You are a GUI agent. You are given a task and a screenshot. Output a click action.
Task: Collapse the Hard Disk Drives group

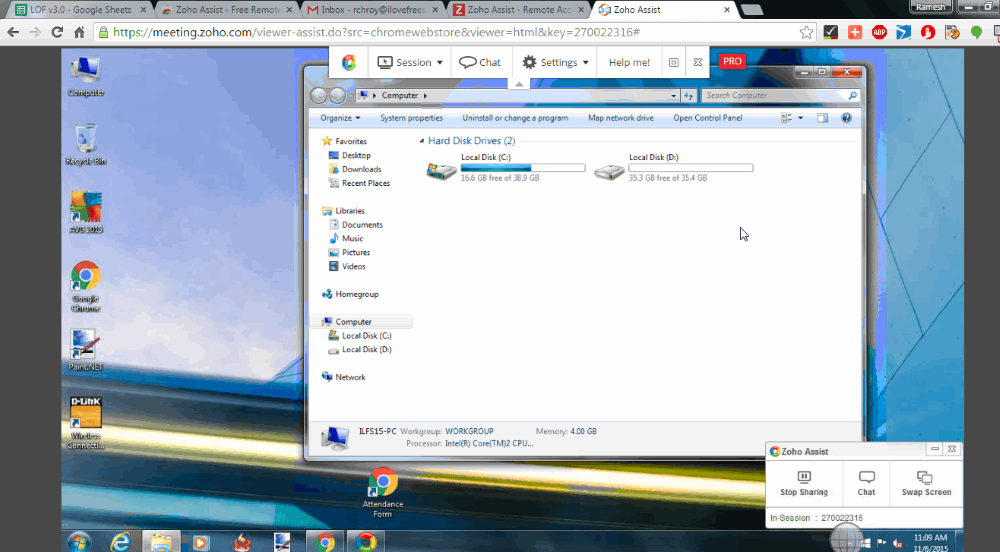pos(422,141)
